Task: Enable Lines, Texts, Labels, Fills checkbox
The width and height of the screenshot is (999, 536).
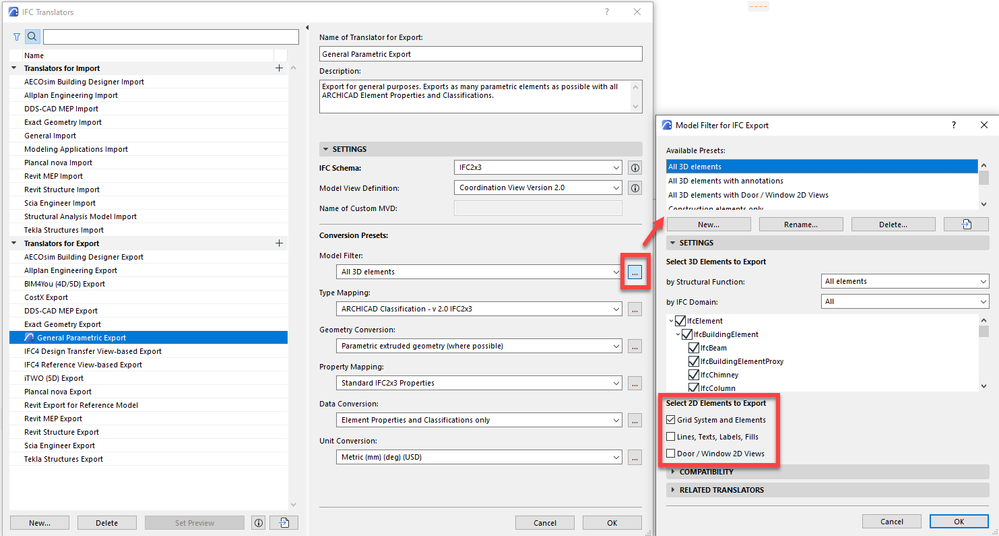Action: tap(670, 437)
